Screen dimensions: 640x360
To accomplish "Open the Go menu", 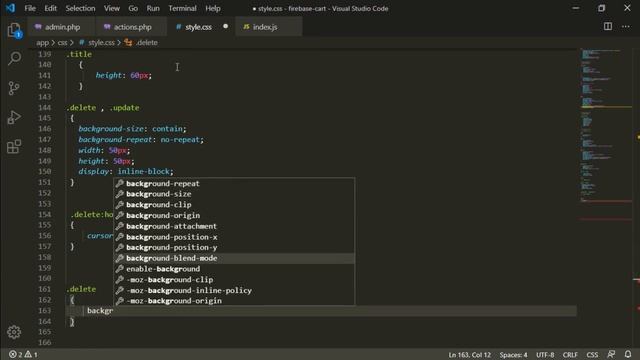I will coord(133,8).
